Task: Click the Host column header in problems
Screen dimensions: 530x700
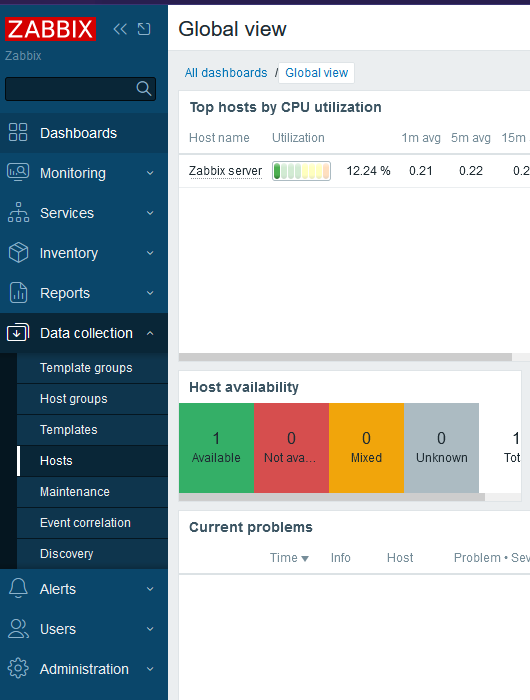Action: tap(400, 558)
